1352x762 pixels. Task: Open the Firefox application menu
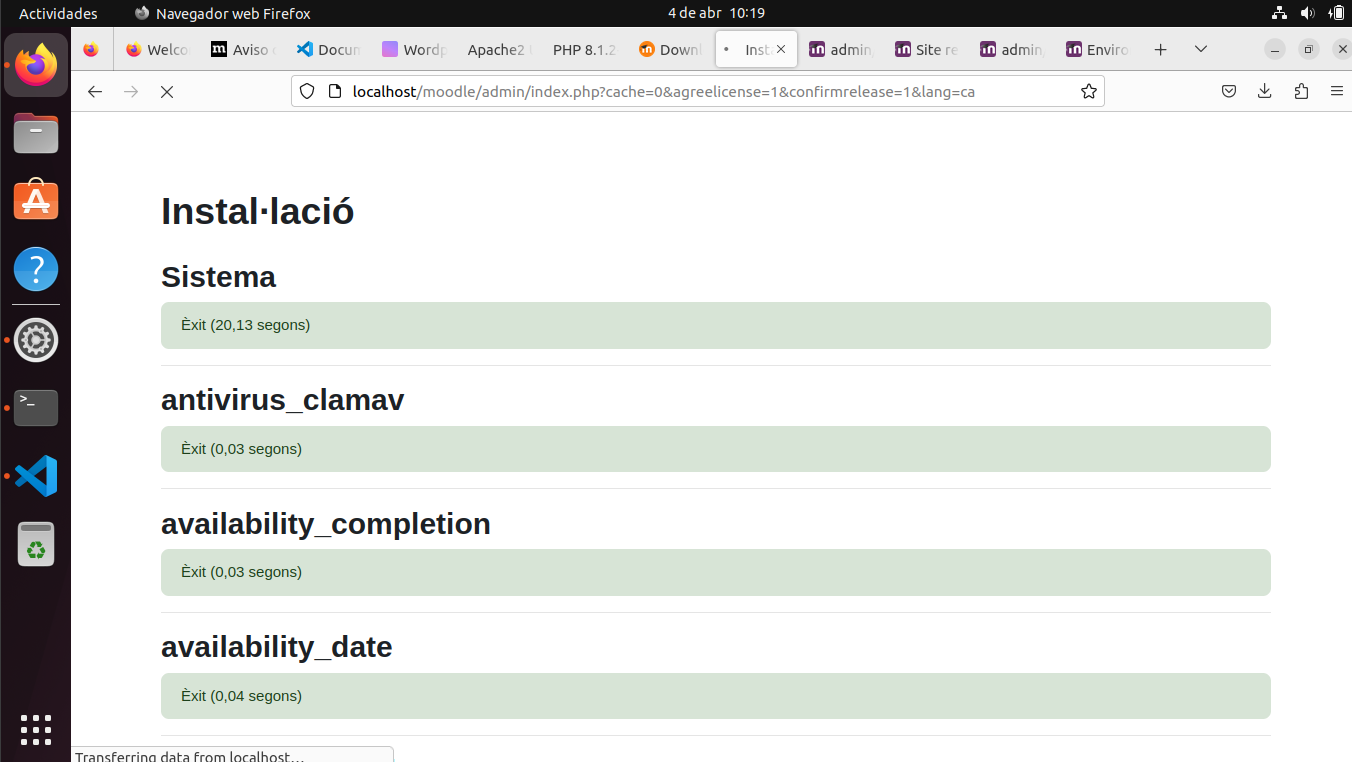tap(1337, 90)
